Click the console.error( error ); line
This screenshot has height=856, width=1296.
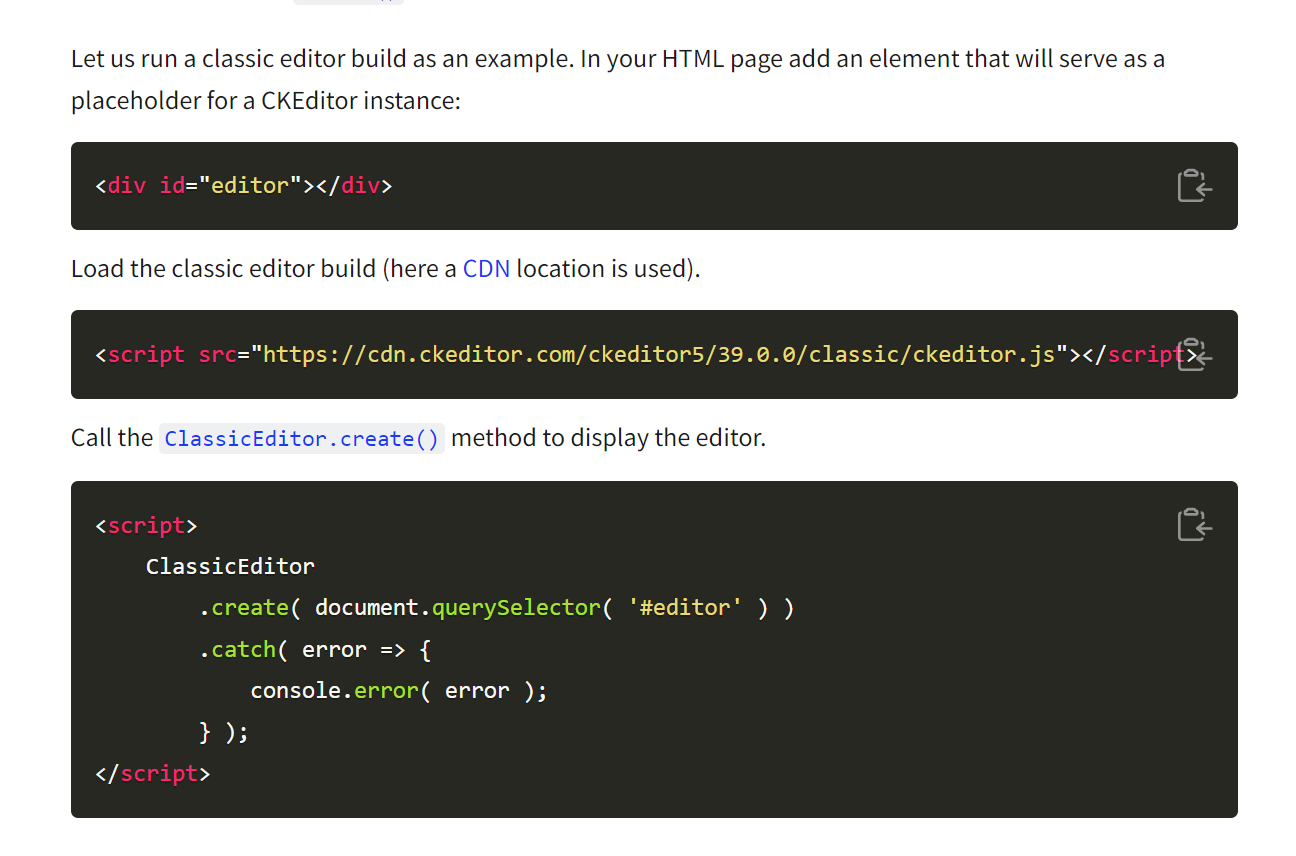[x=399, y=691]
